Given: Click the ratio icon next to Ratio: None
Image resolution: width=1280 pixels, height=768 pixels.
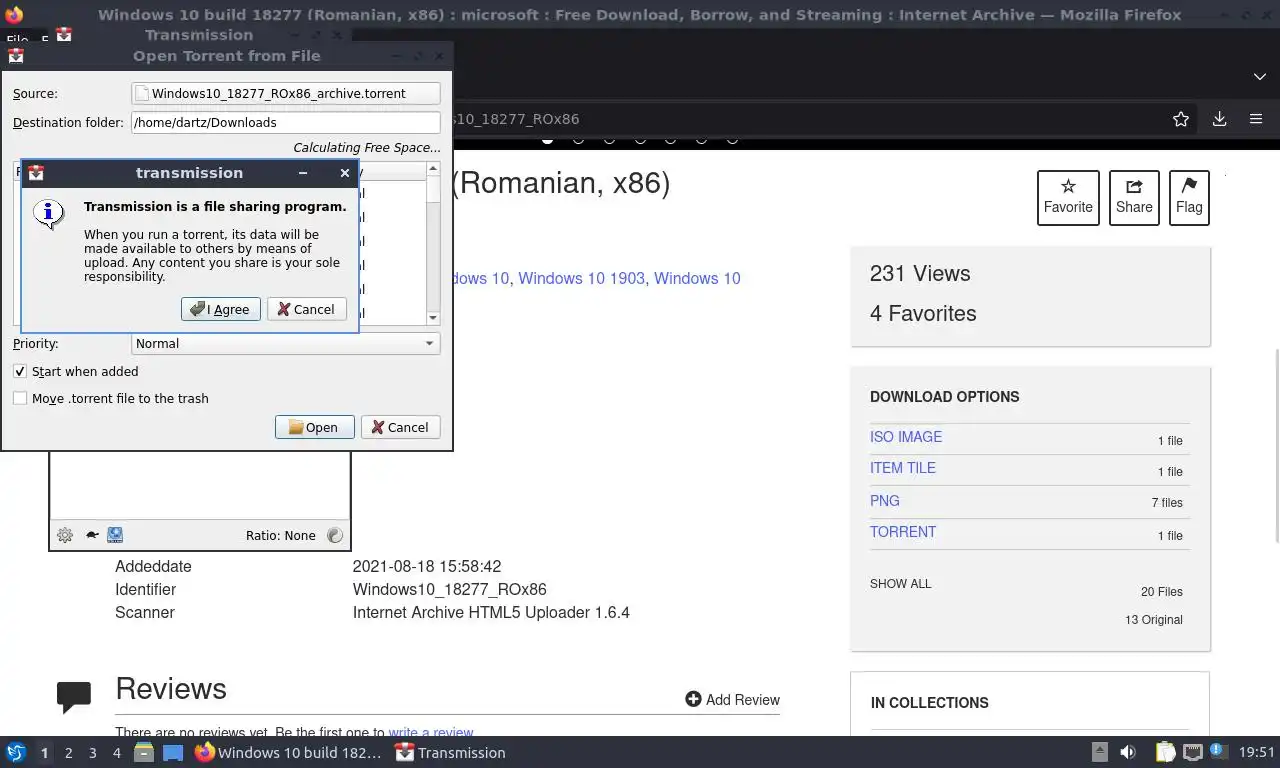Looking at the screenshot, I should [x=335, y=535].
